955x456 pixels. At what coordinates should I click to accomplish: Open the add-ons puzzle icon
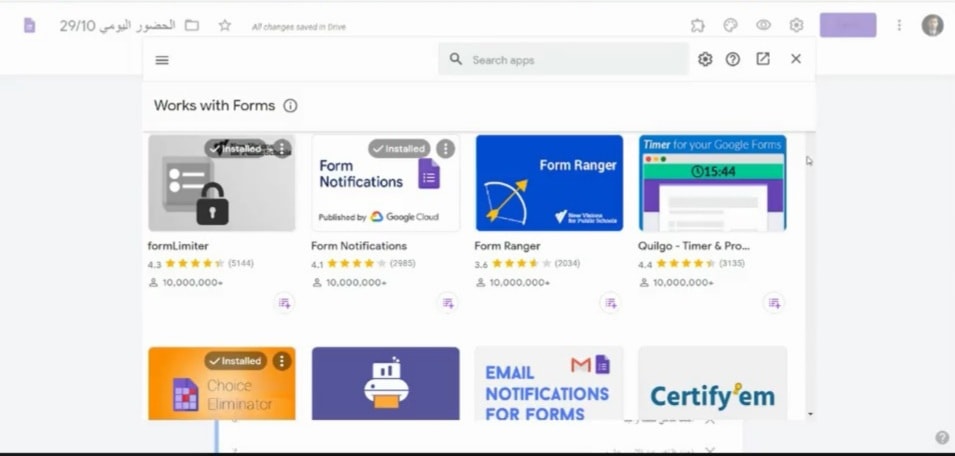click(x=697, y=25)
